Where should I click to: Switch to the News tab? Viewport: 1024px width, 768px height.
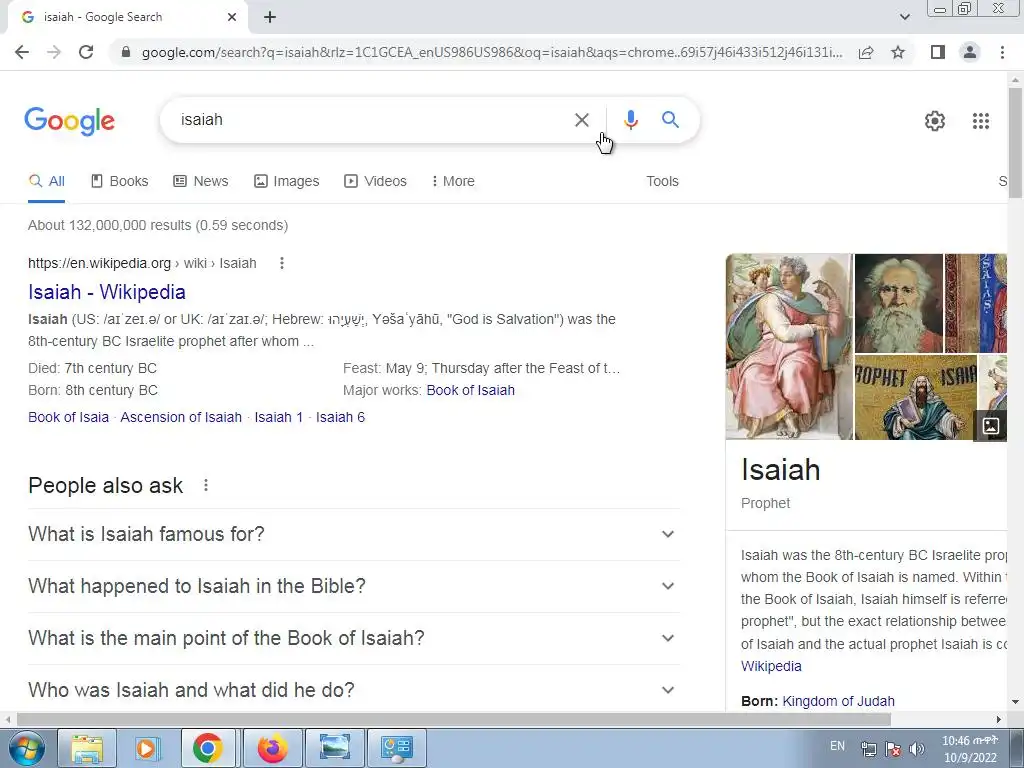pyautogui.click(x=200, y=182)
